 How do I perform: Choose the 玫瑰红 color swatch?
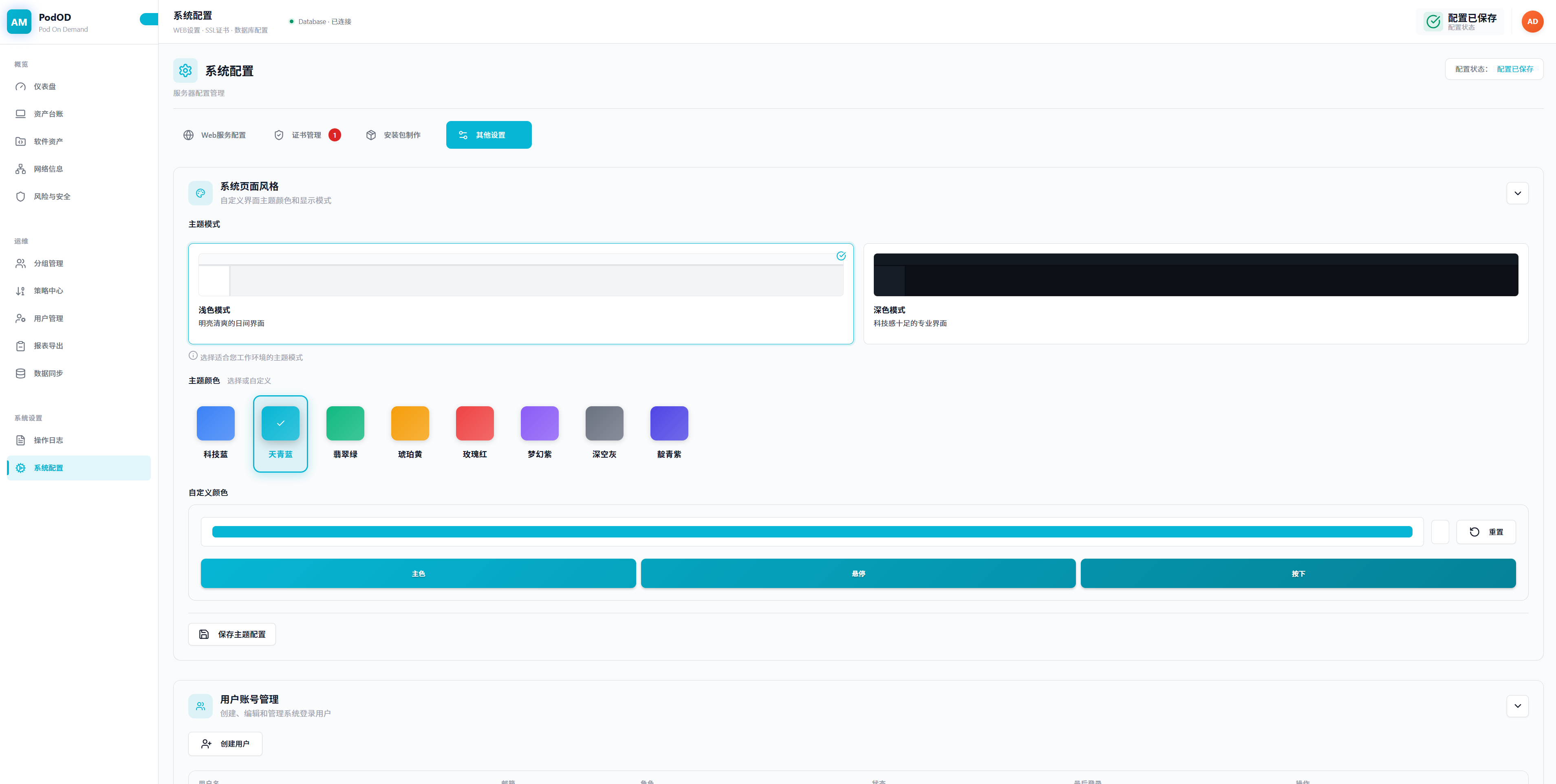pyautogui.click(x=474, y=423)
